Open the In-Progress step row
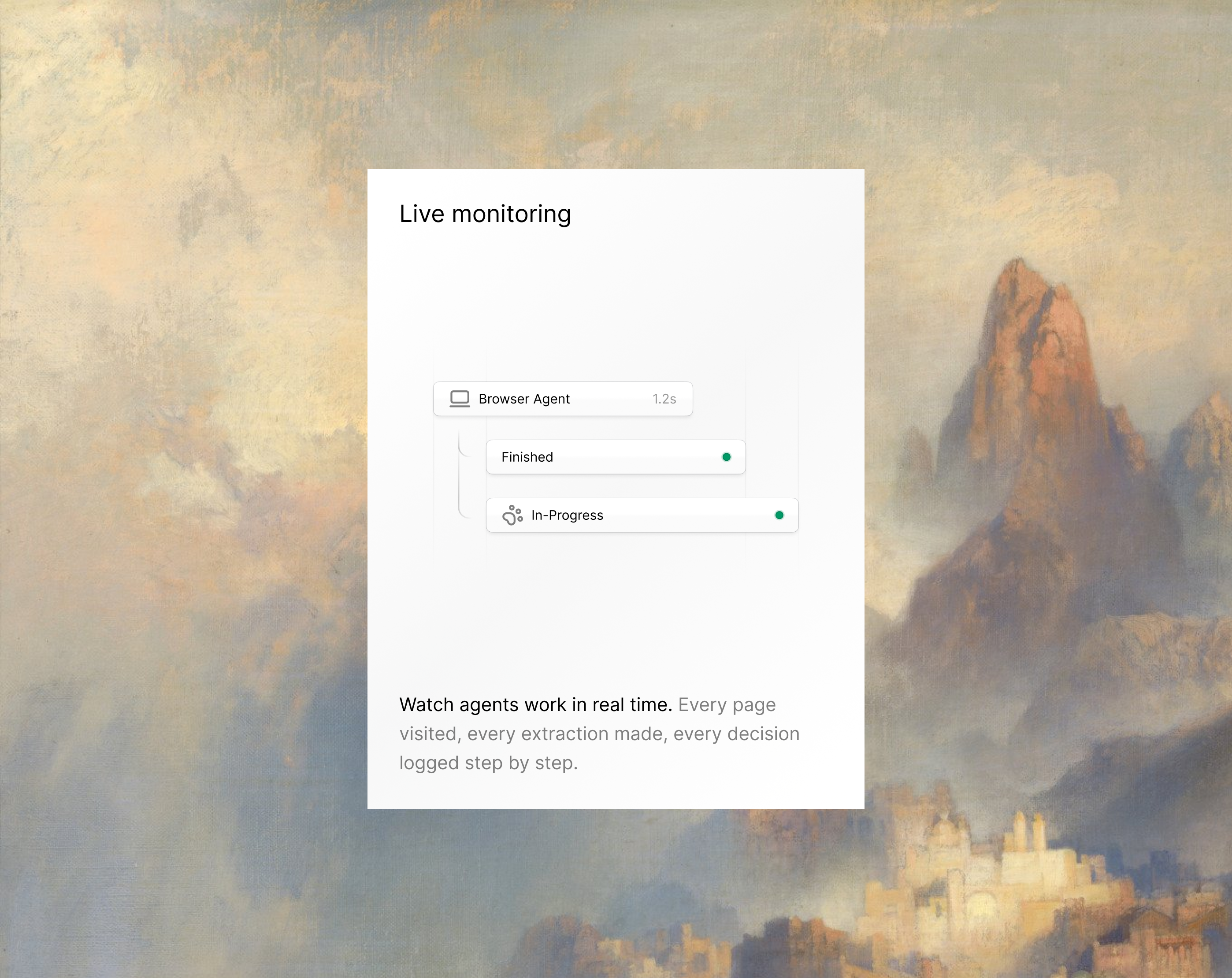This screenshot has height=978, width=1232. [642, 515]
